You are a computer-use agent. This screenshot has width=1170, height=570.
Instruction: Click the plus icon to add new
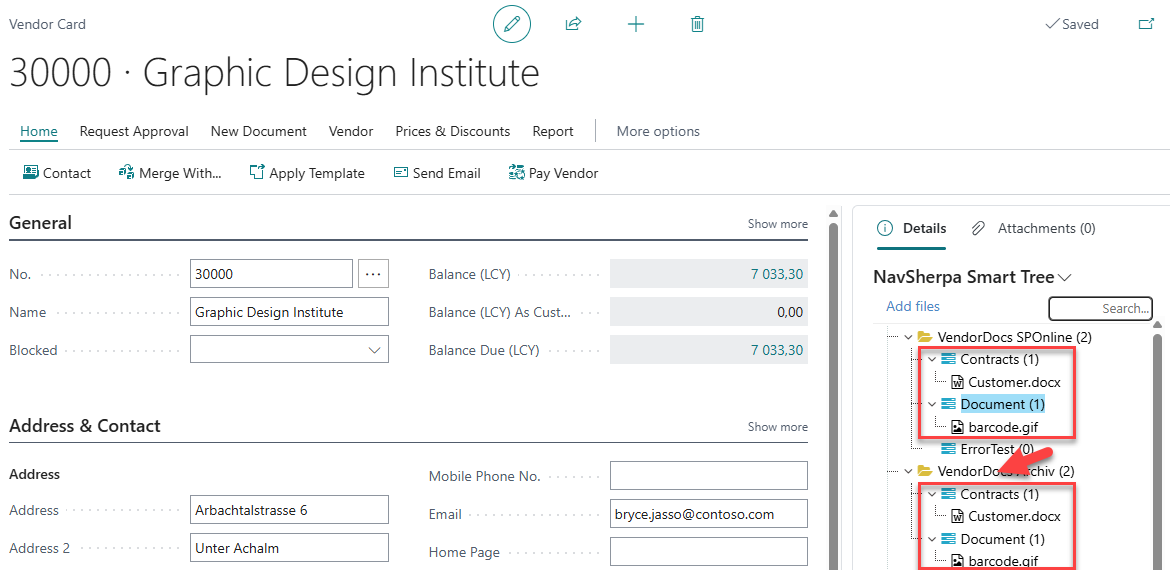click(x=635, y=24)
